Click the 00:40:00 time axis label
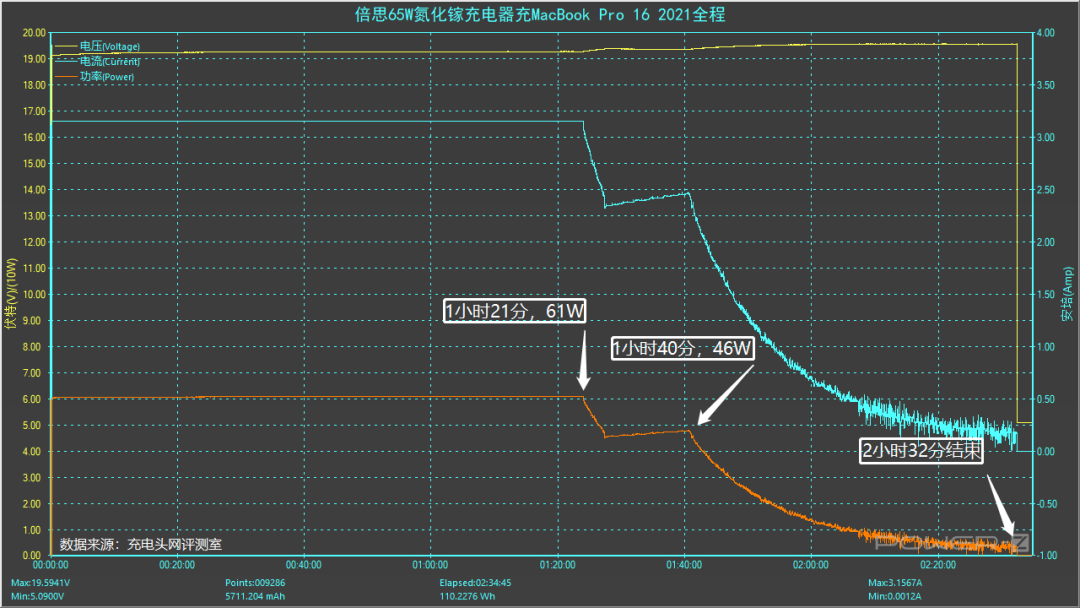 [x=304, y=565]
